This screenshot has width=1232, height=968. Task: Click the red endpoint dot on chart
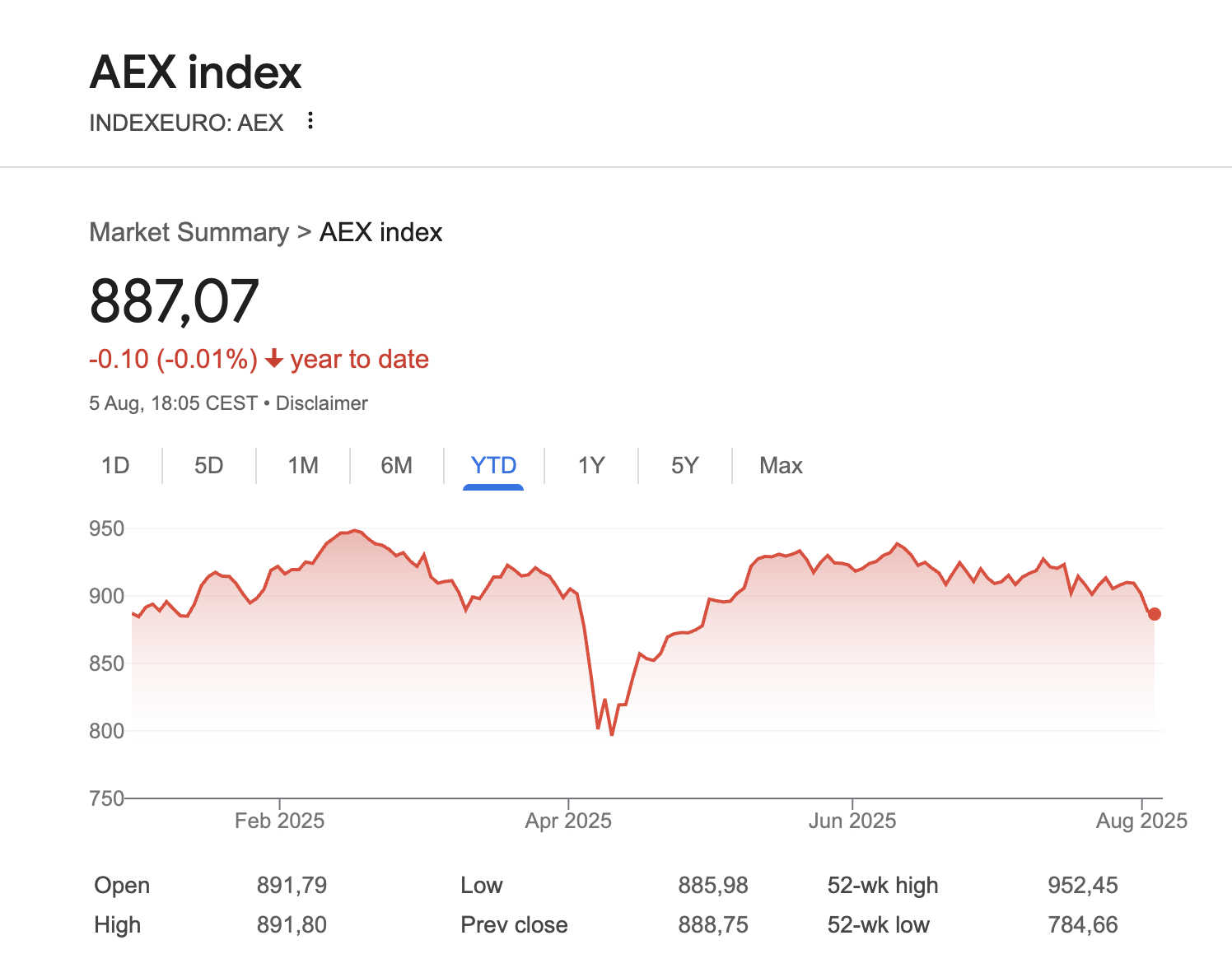click(x=1155, y=614)
